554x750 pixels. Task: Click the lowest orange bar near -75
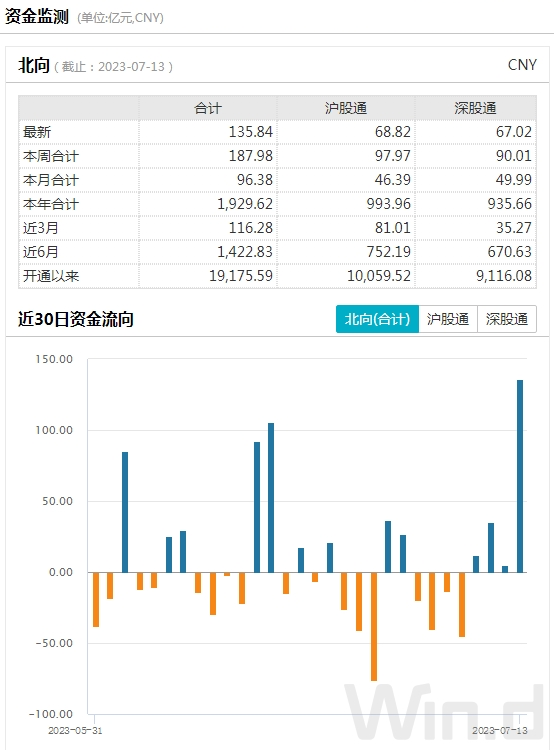374,626
